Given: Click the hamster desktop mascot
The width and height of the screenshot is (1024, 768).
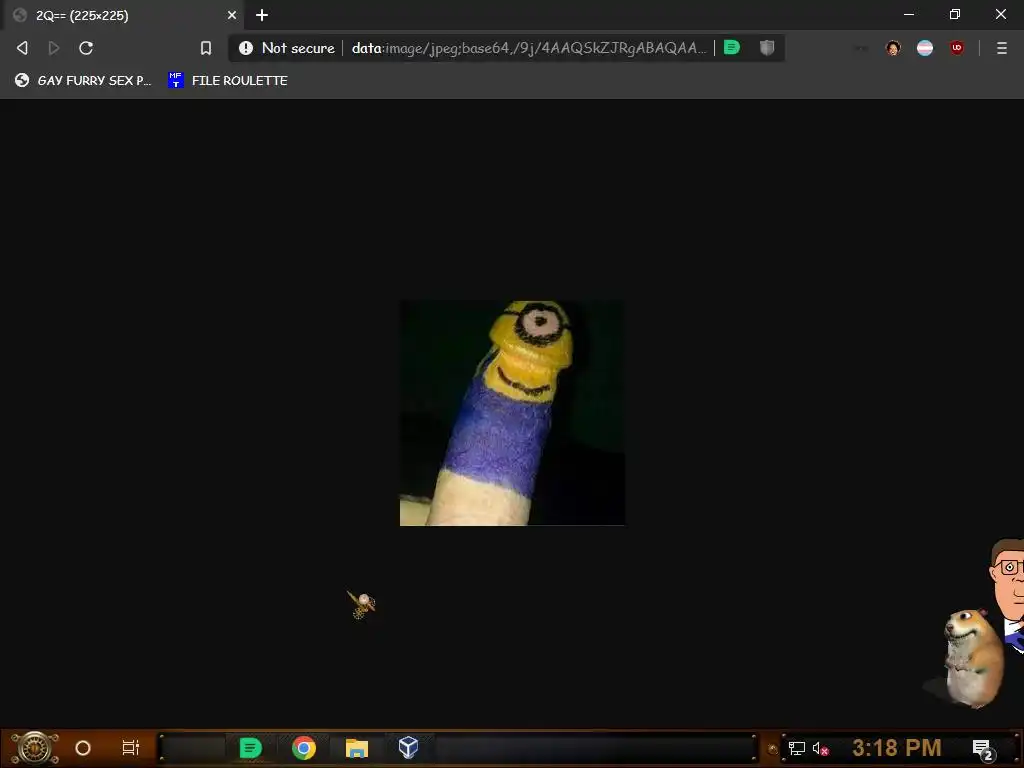Looking at the screenshot, I should coord(972,658).
